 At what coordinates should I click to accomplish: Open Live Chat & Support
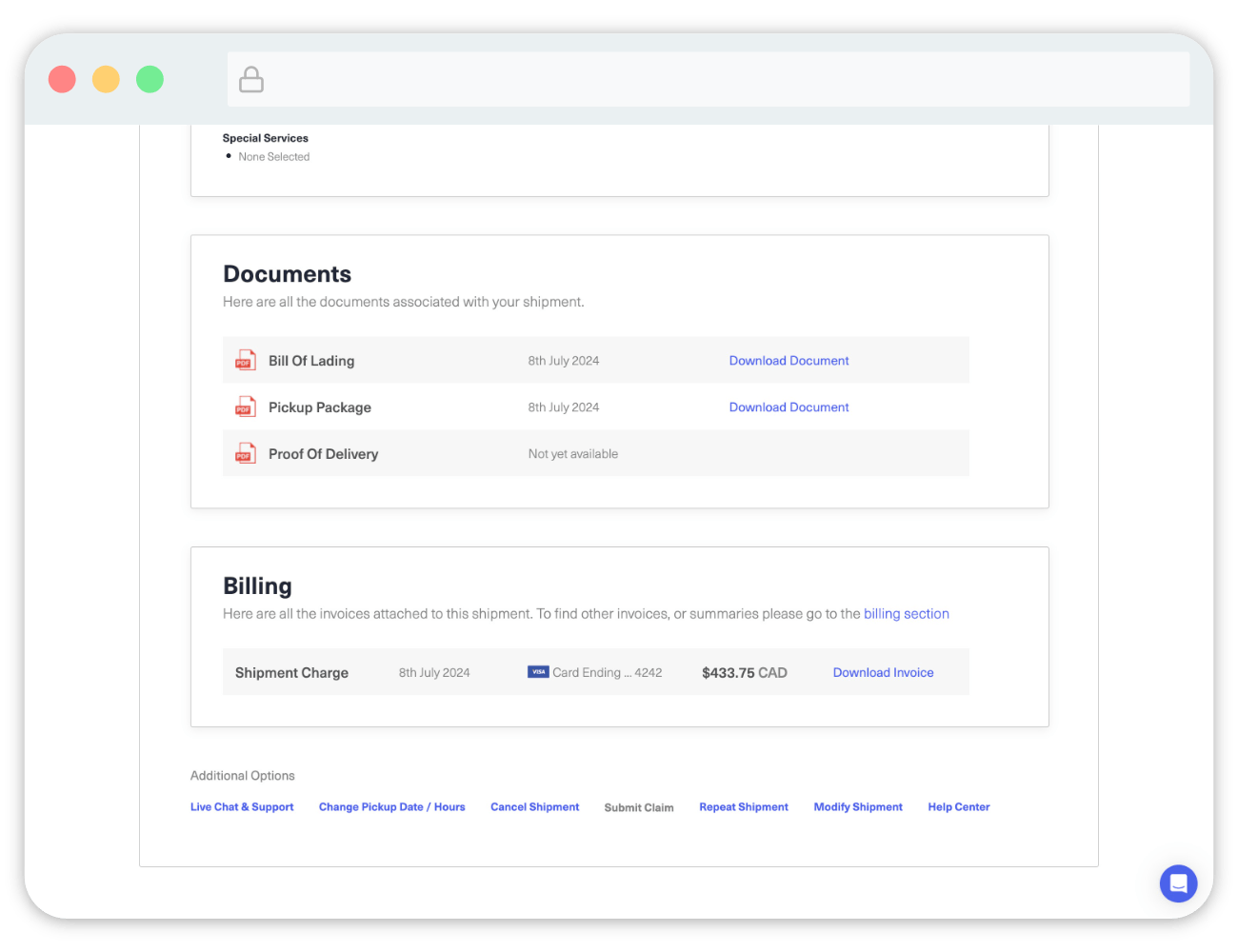(x=242, y=807)
